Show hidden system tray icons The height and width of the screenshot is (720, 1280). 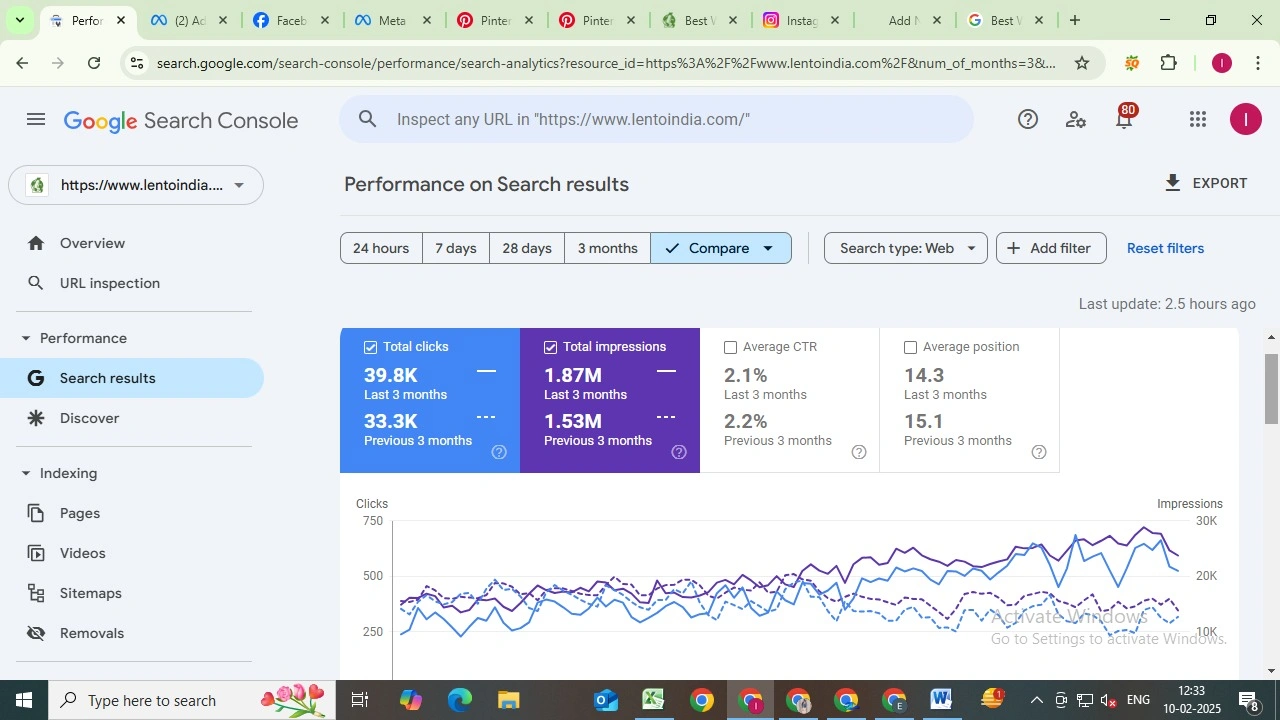(1036, 700)
